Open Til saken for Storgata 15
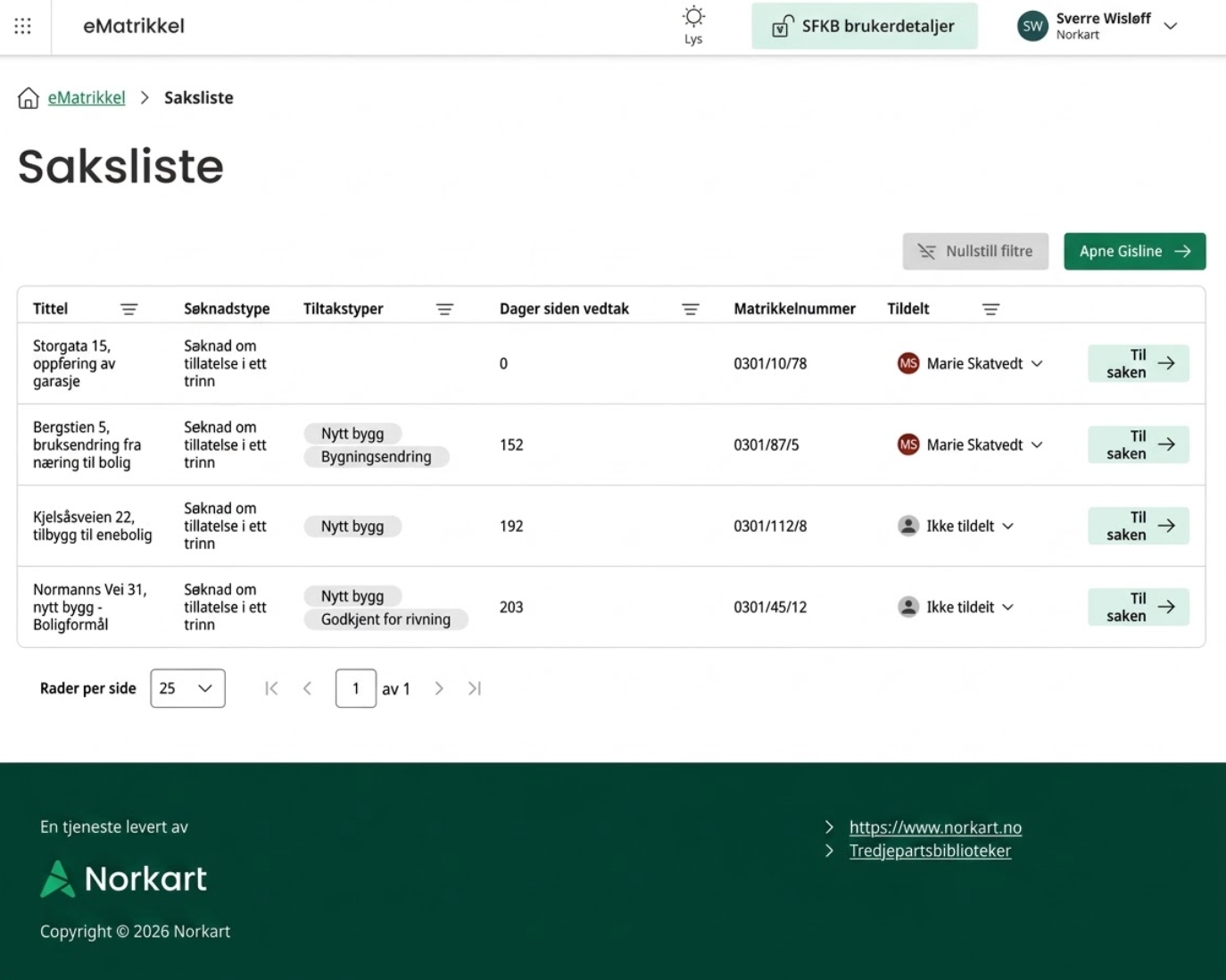This screenshot has width=1226, height=980. (x=1139, y=363)
